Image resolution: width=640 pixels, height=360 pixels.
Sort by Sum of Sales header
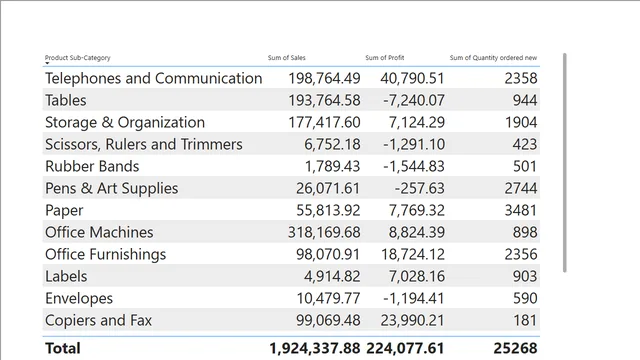(x=287, y=58)
